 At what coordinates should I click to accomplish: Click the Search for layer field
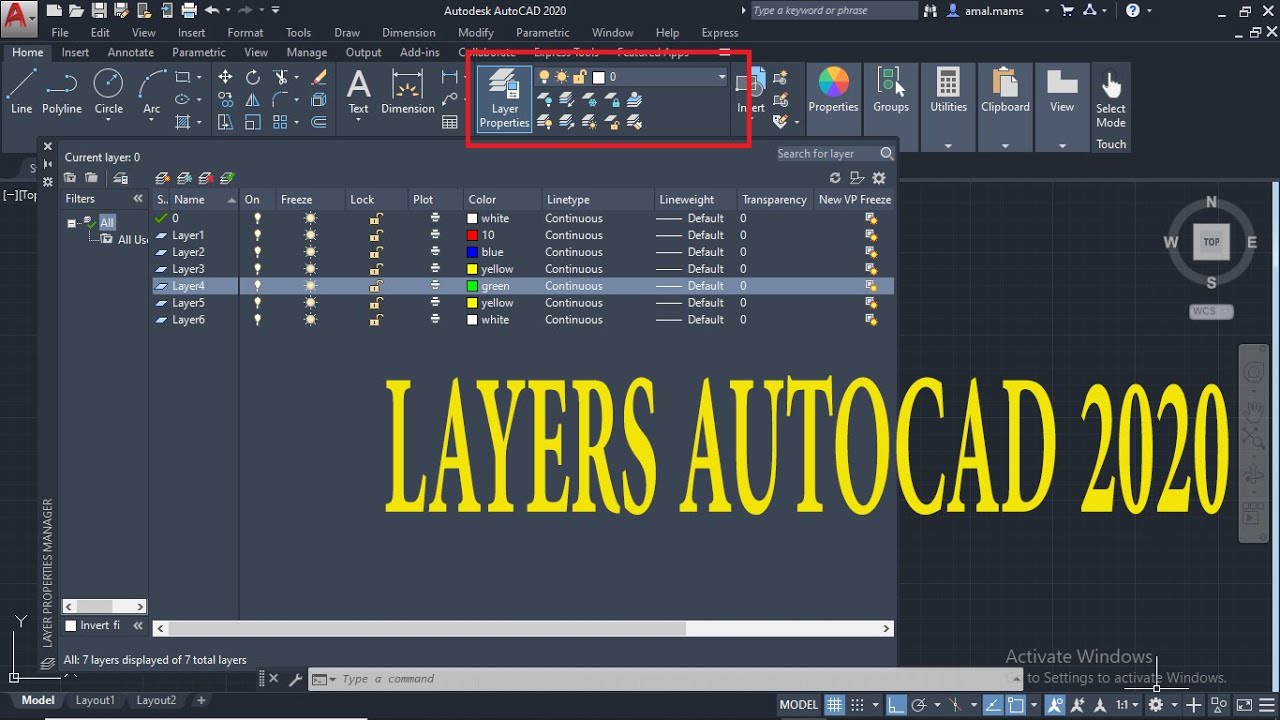826,154
